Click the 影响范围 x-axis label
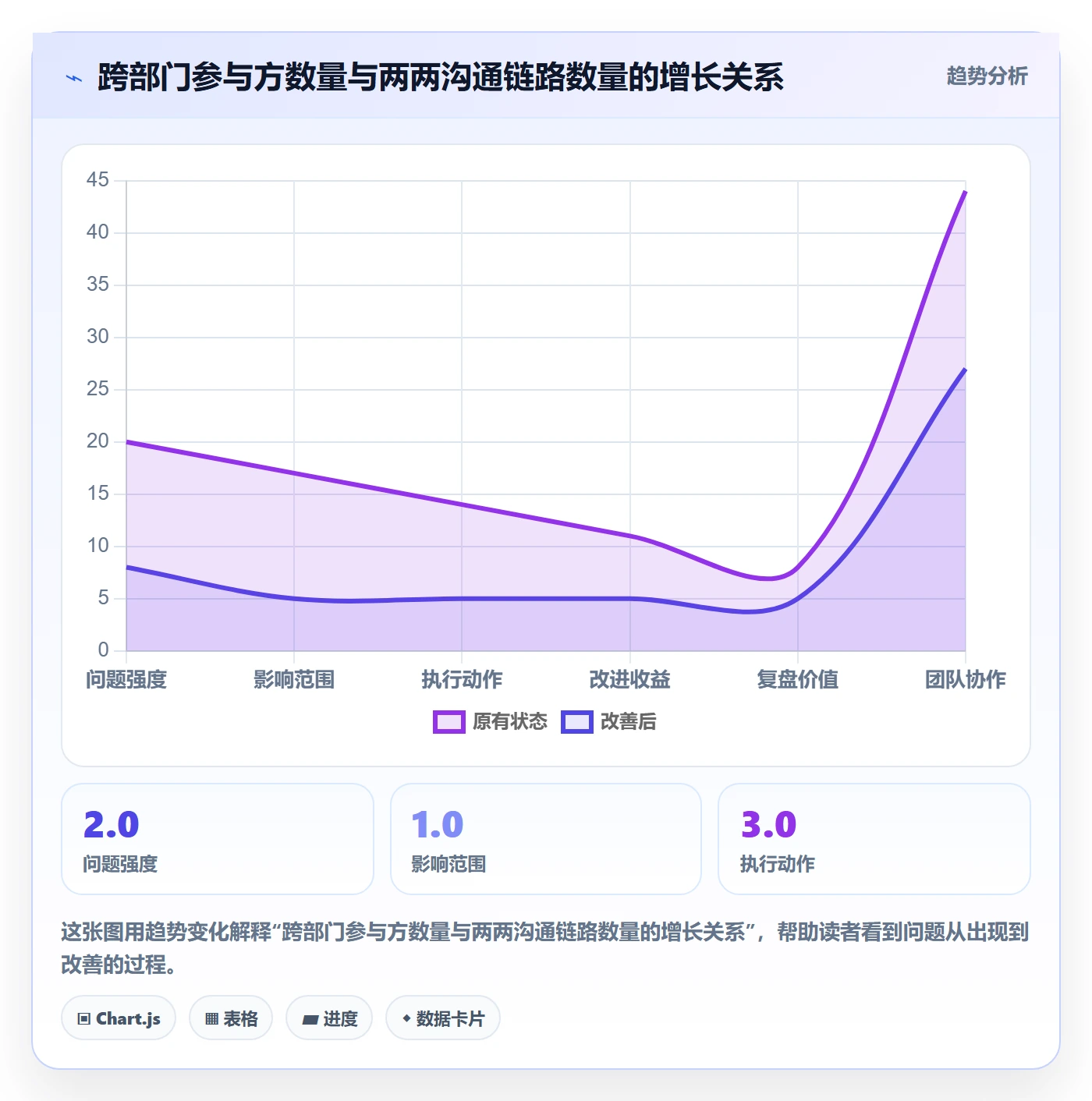The width and height of the screenshot is (1092, 1101). coord(294,680)
